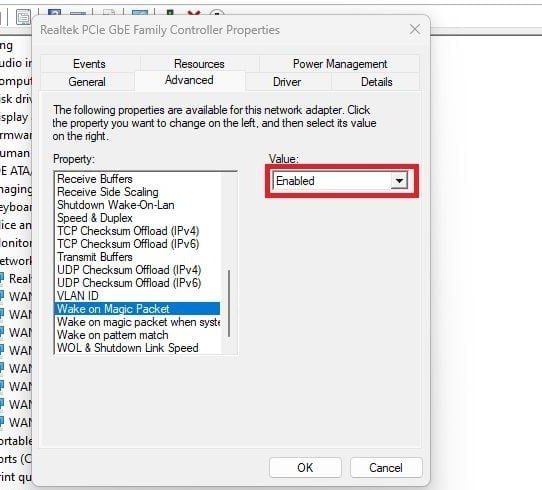542x490 pixels.
Task: Open the Value dropdown showing Enabled
Action: pos(340,181)
